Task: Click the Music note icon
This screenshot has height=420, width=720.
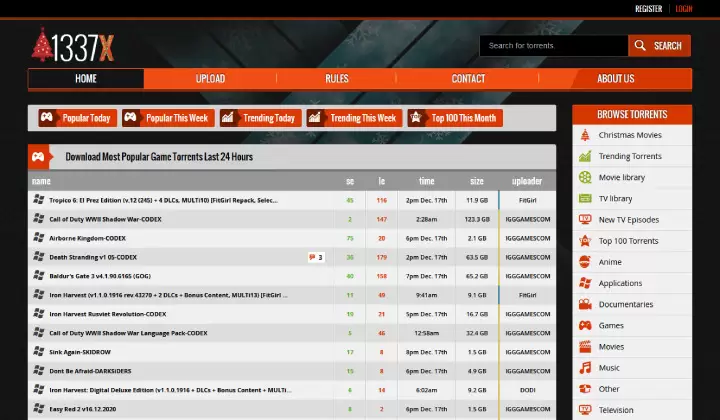Action: [x=585, y=367]
